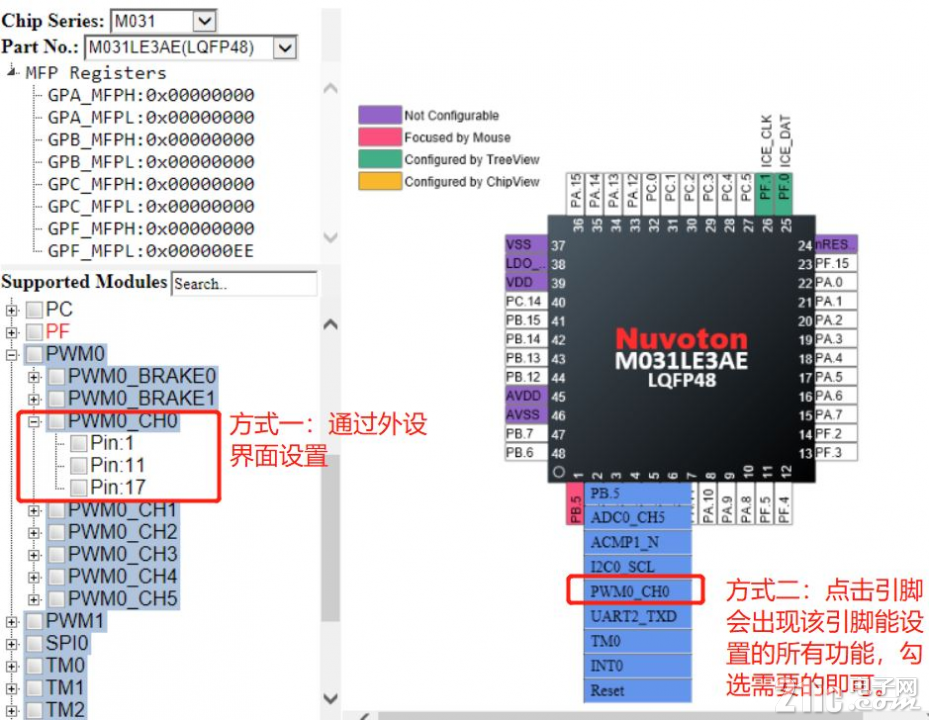Expand the PF module node

pyautogui.click(x=12, y=332)
